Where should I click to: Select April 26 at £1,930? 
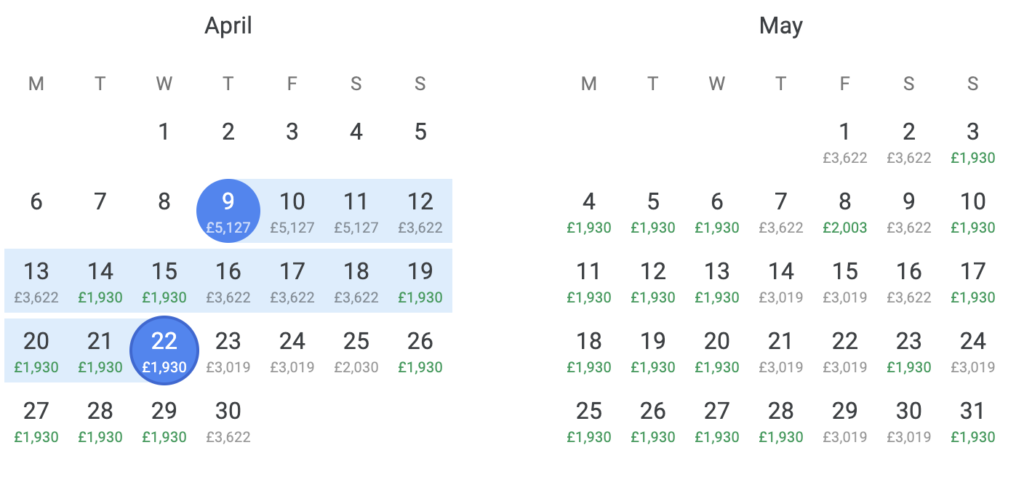click(420, 351)
